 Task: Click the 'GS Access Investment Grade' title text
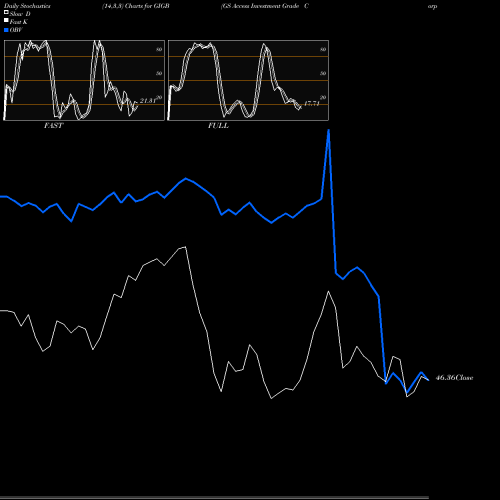(260, 6)
